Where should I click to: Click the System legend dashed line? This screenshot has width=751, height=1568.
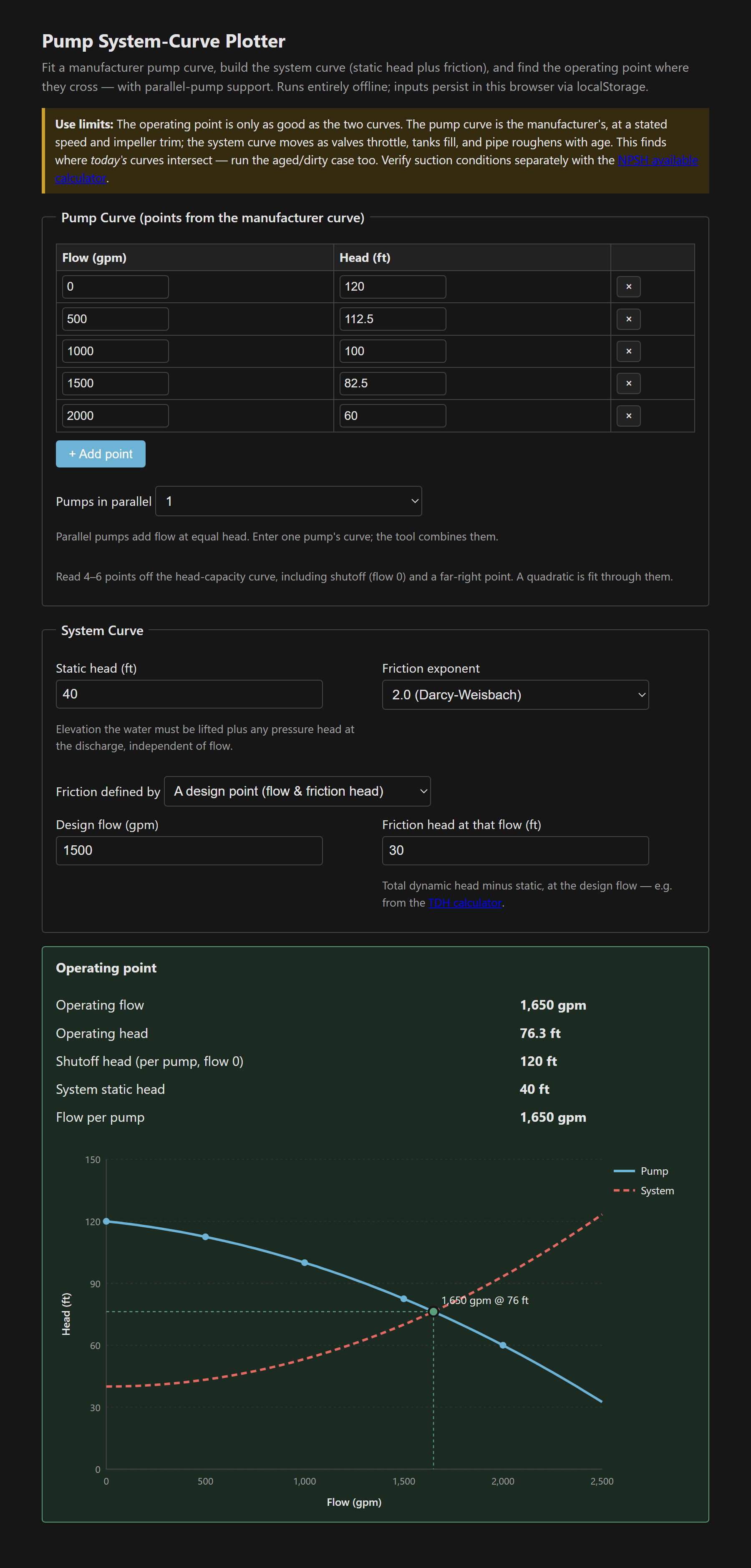click(624, 1191)
